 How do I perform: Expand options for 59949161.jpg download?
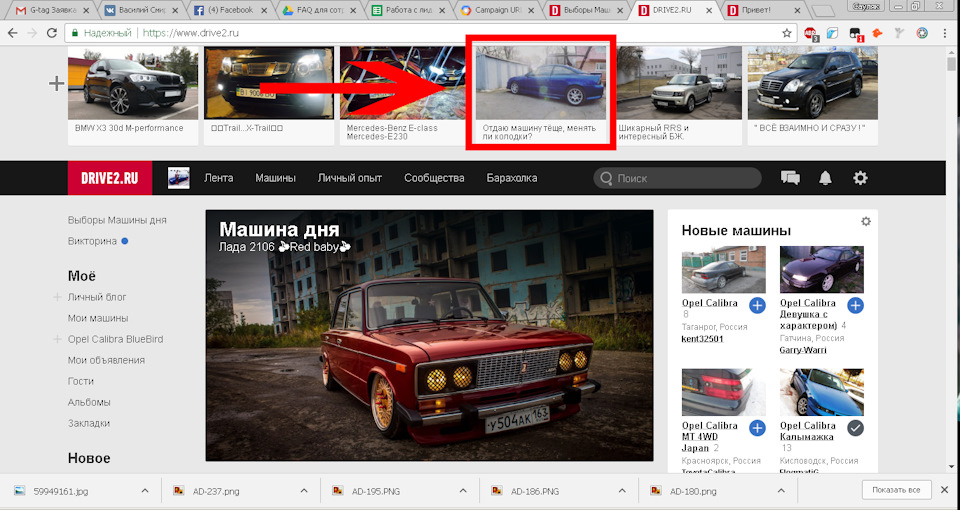pos(145,491)
